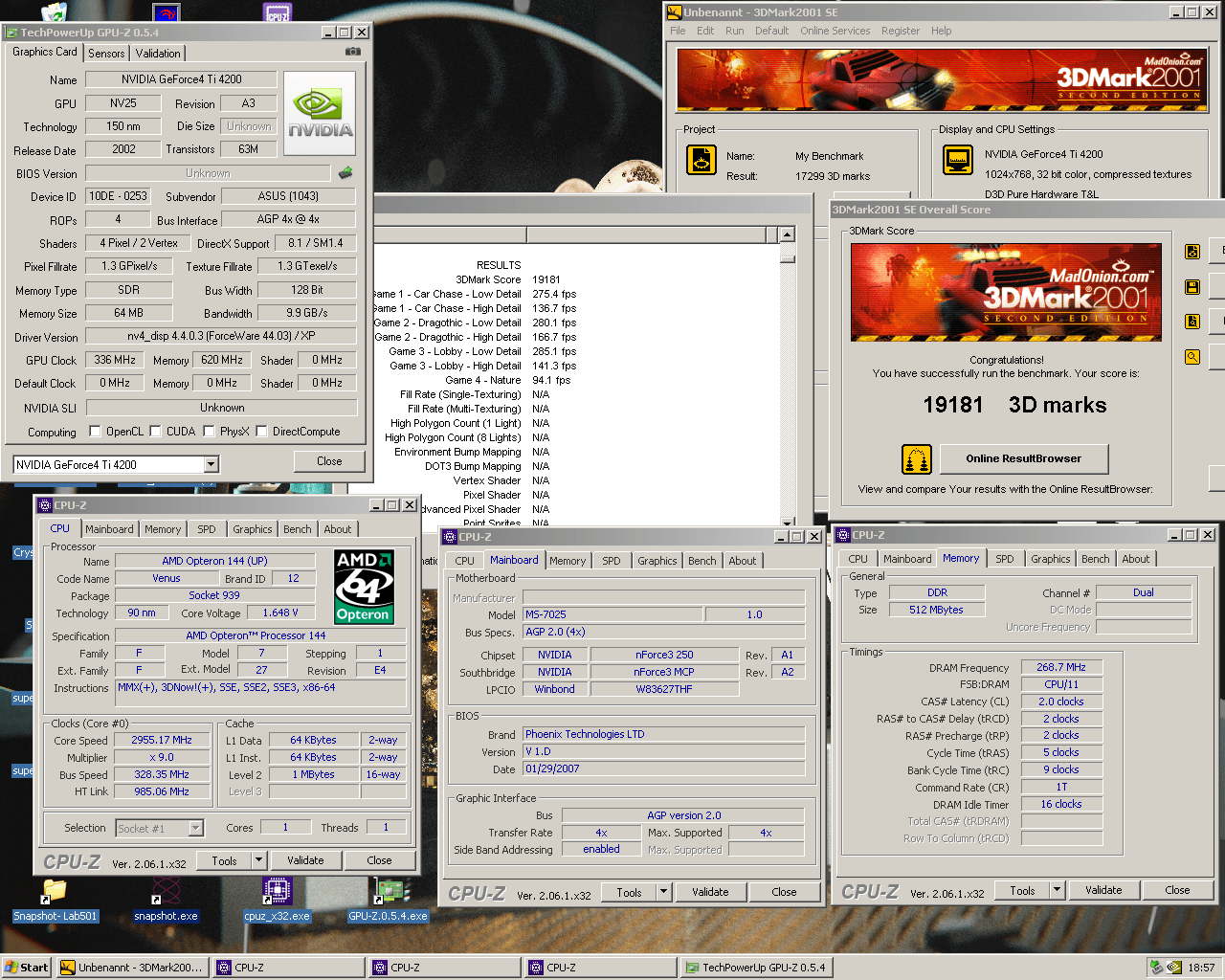1225x980 pixels.
Task: Click the Driver Version field in GPU-Z
Action: 220,336
